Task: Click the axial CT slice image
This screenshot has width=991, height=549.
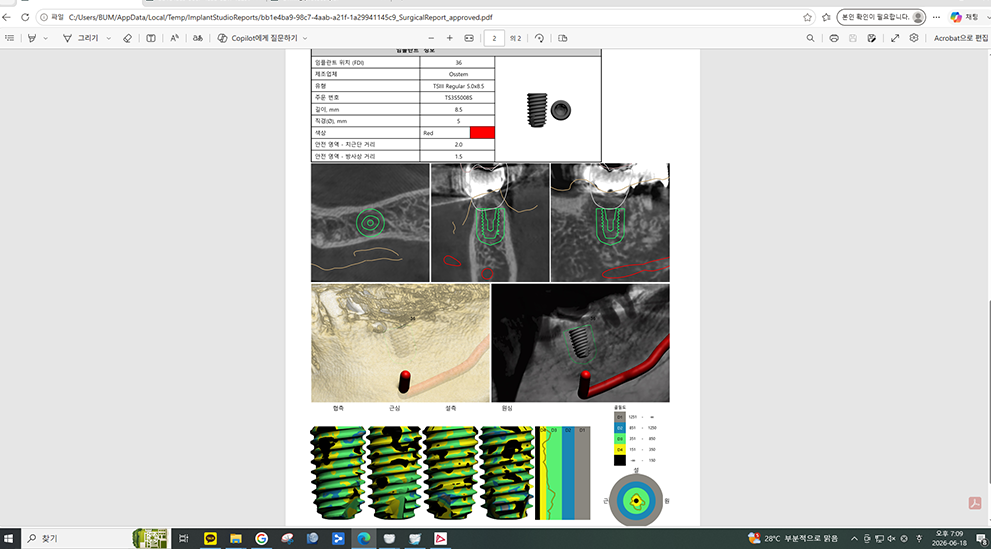Action: point(370,222)
